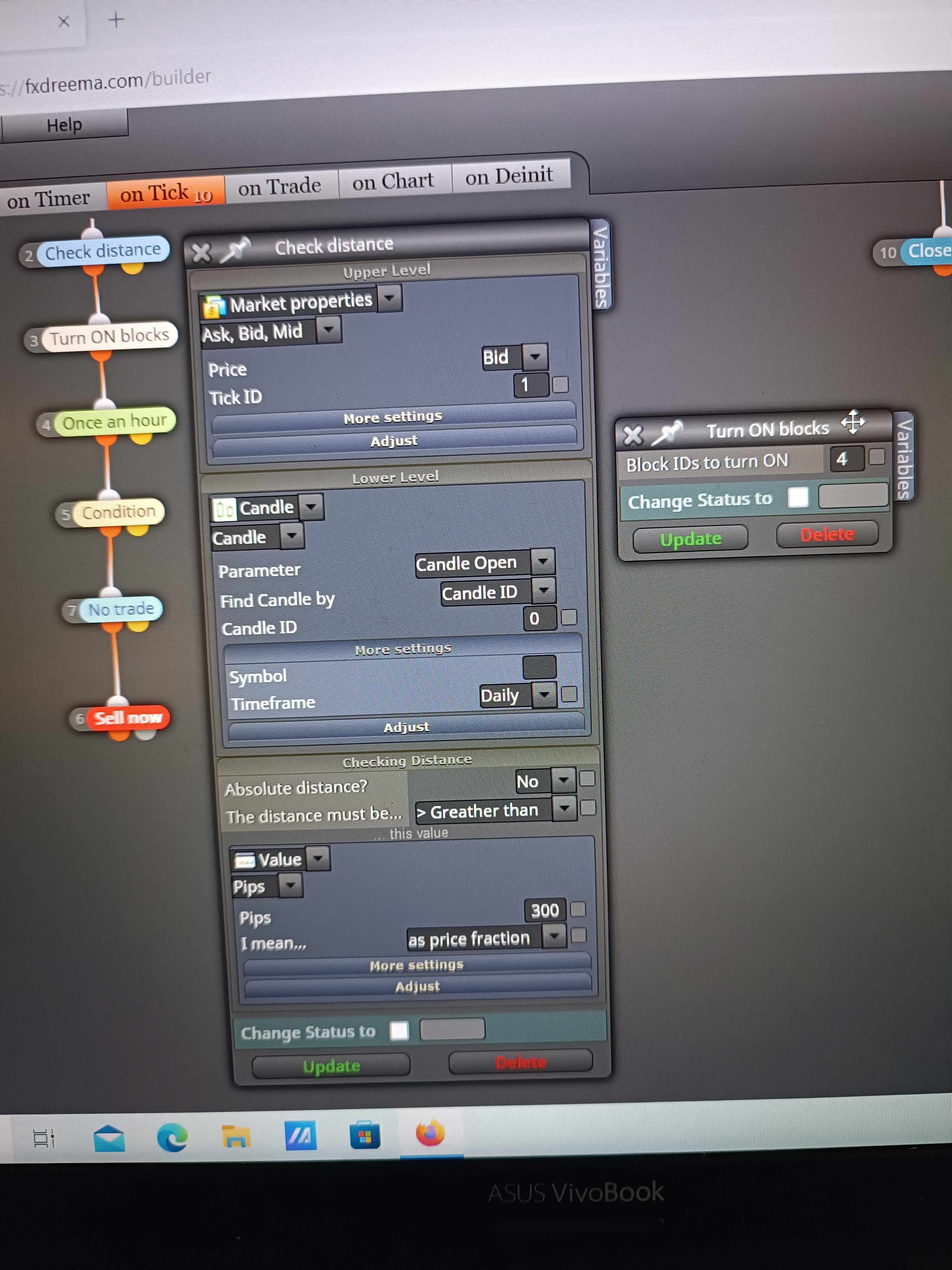
Task: Open the Bid price dropdown
Action: [535, 357]
